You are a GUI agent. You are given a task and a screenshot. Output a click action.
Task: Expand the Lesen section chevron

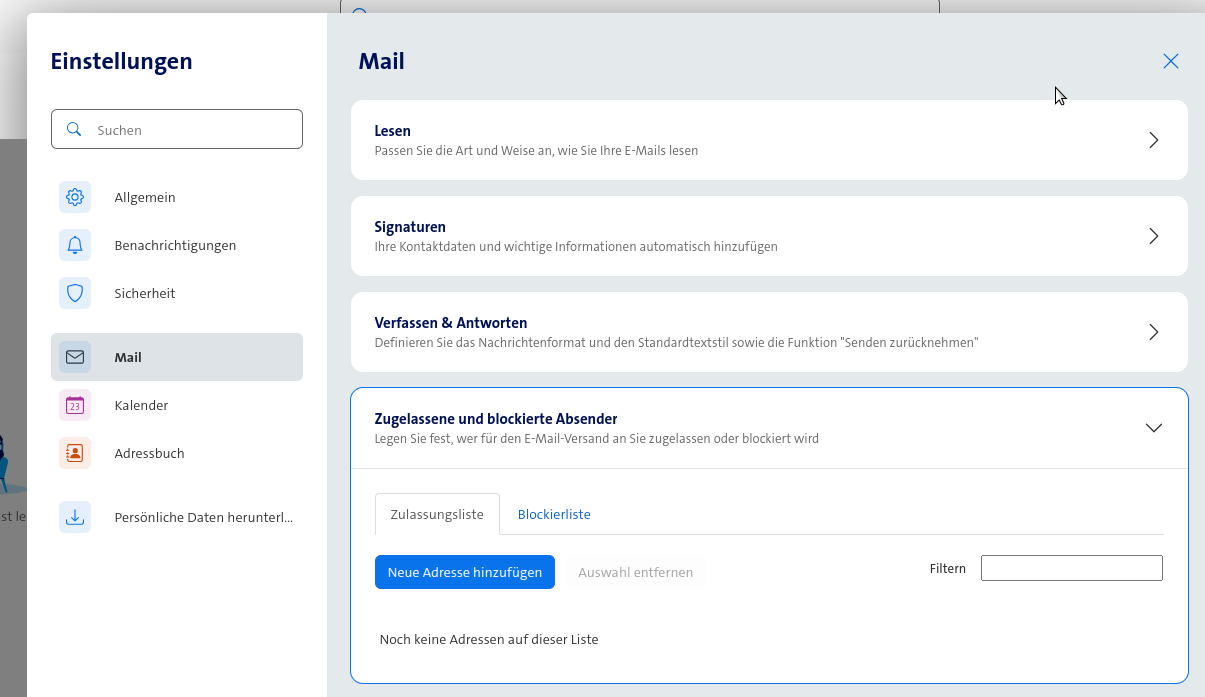(1153, 140)
